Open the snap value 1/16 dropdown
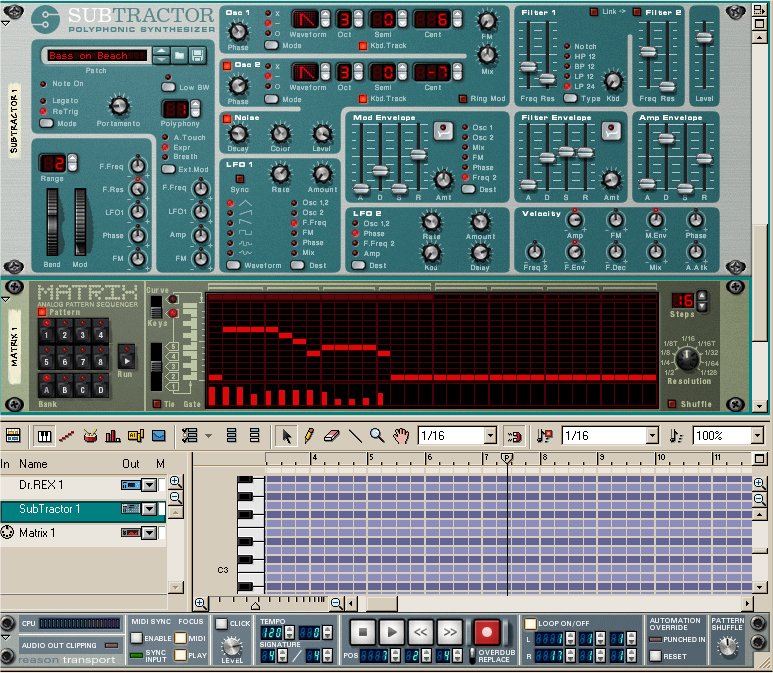This screenshot has width=773, height=673. [490, 436]
